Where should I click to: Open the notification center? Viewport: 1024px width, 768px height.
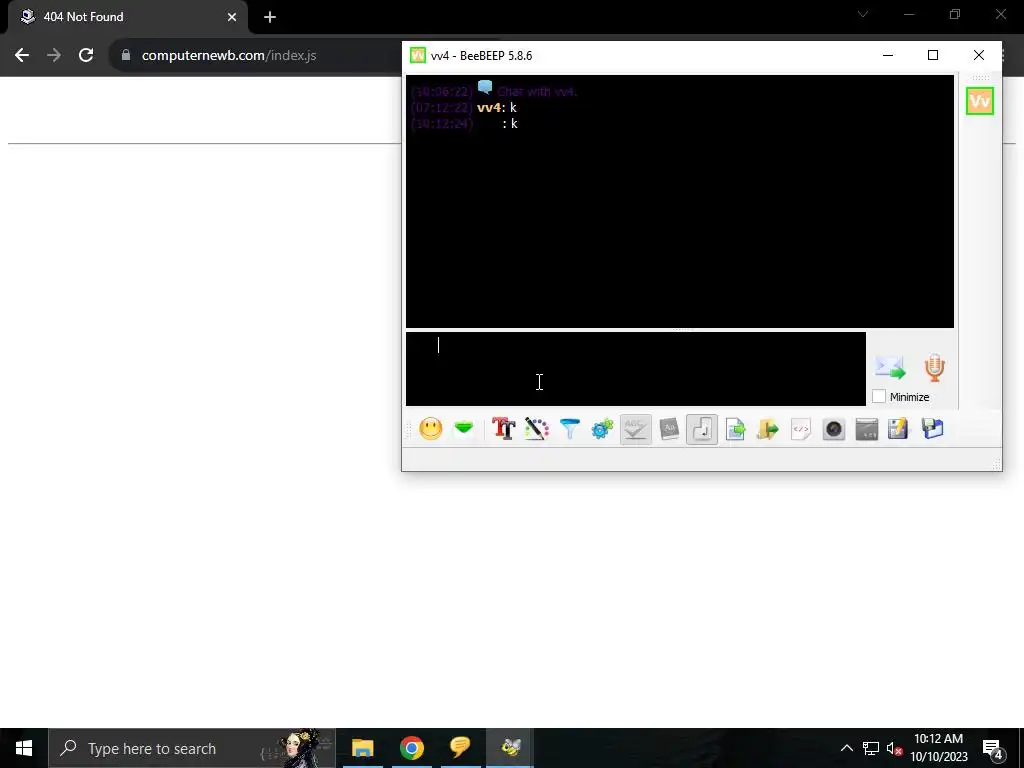(x=993, y=748)
